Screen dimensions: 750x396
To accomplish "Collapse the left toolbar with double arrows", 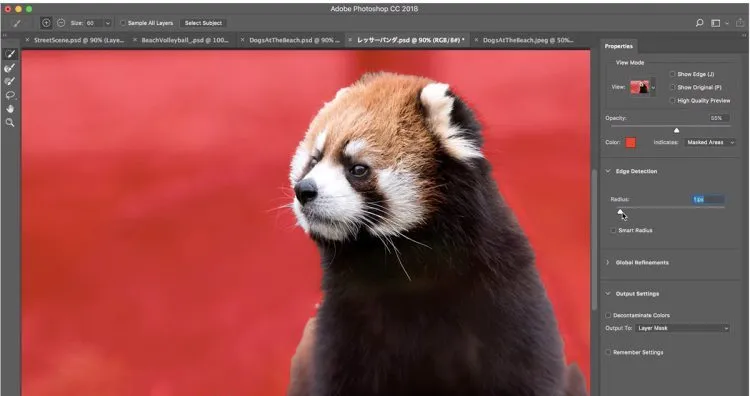I will [5, 35].
